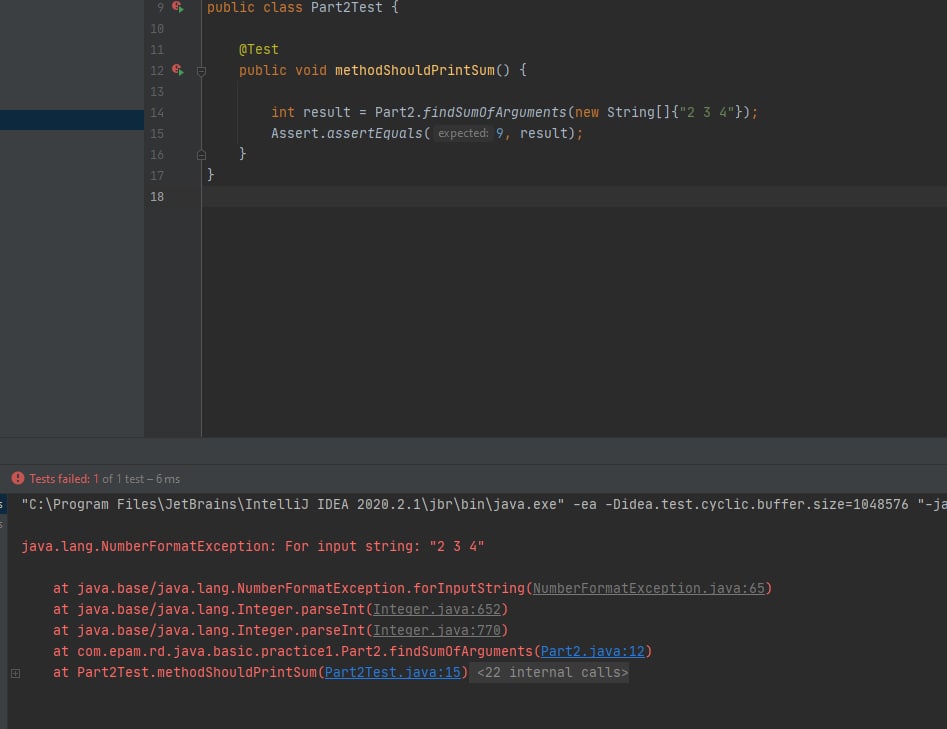
Task: Collapse fold end marker on line 16
Action: click(202, 155)
